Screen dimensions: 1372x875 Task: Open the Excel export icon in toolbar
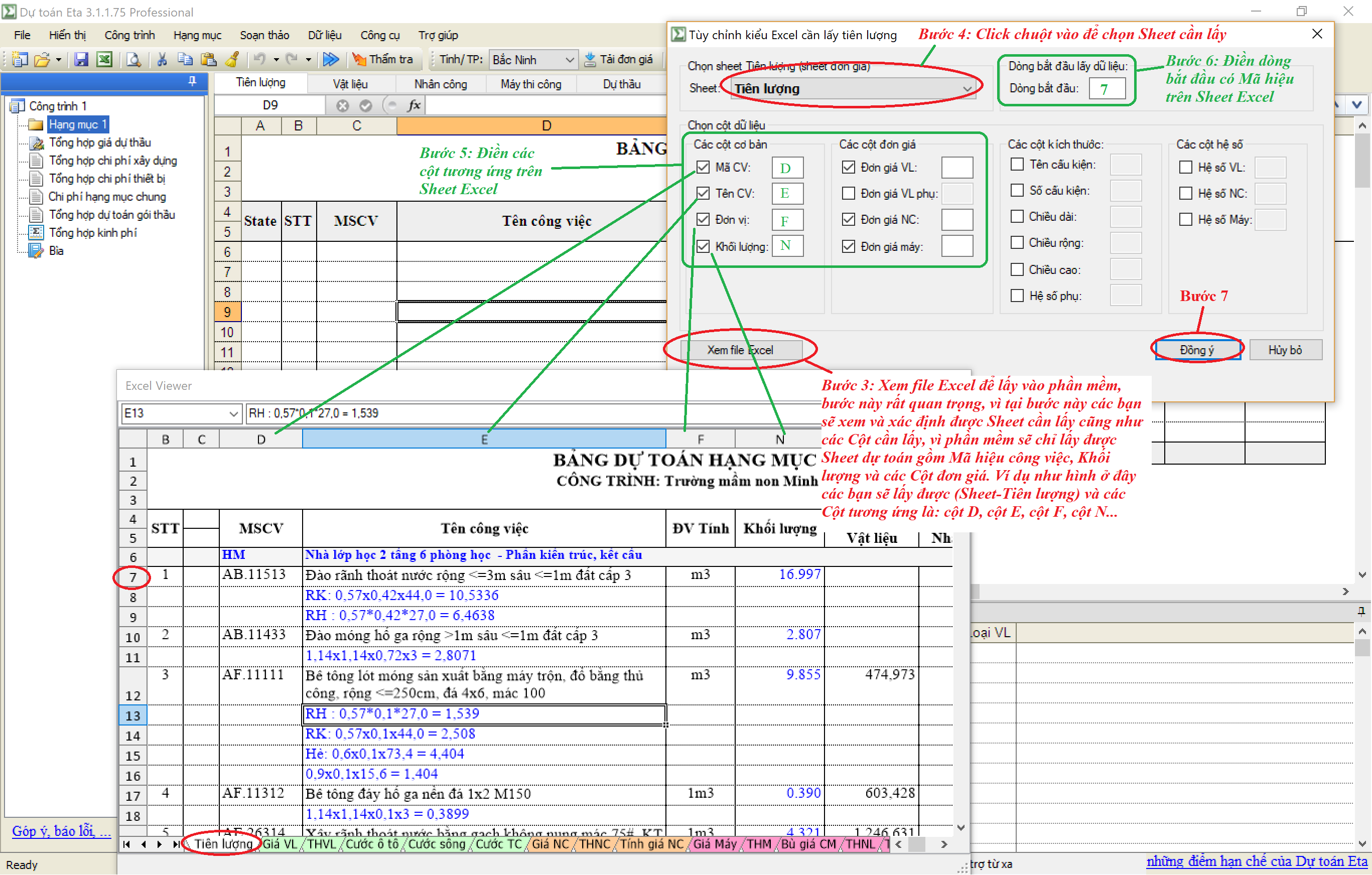click(105, 59)
